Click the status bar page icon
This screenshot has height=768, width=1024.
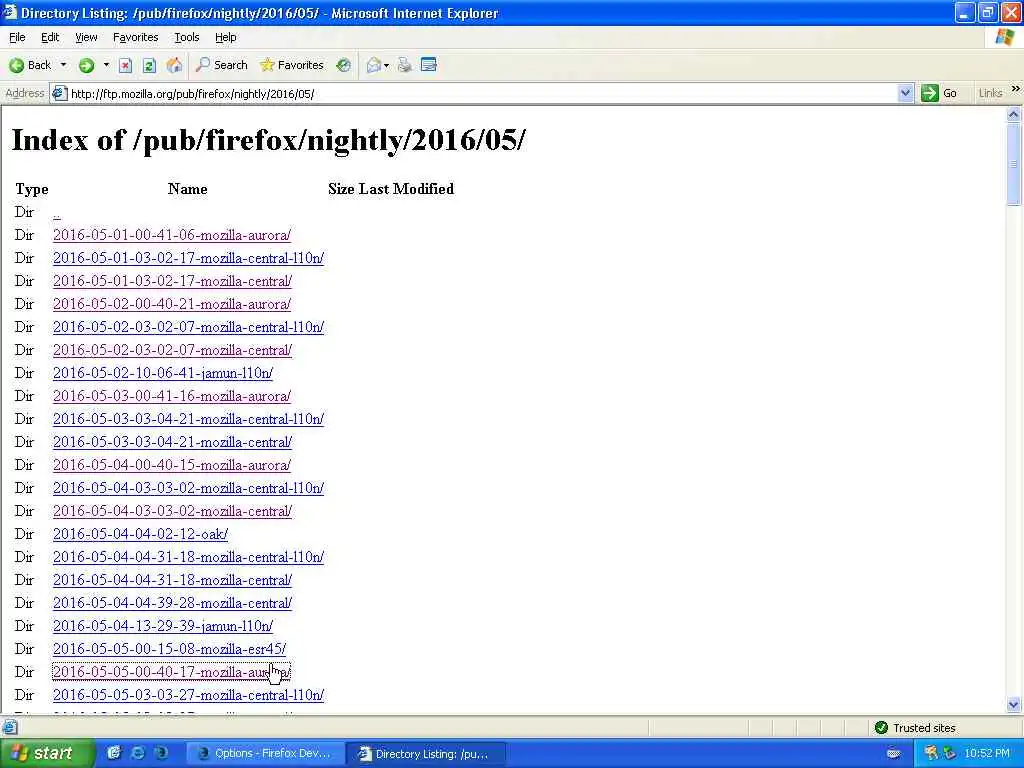point(9,728)
